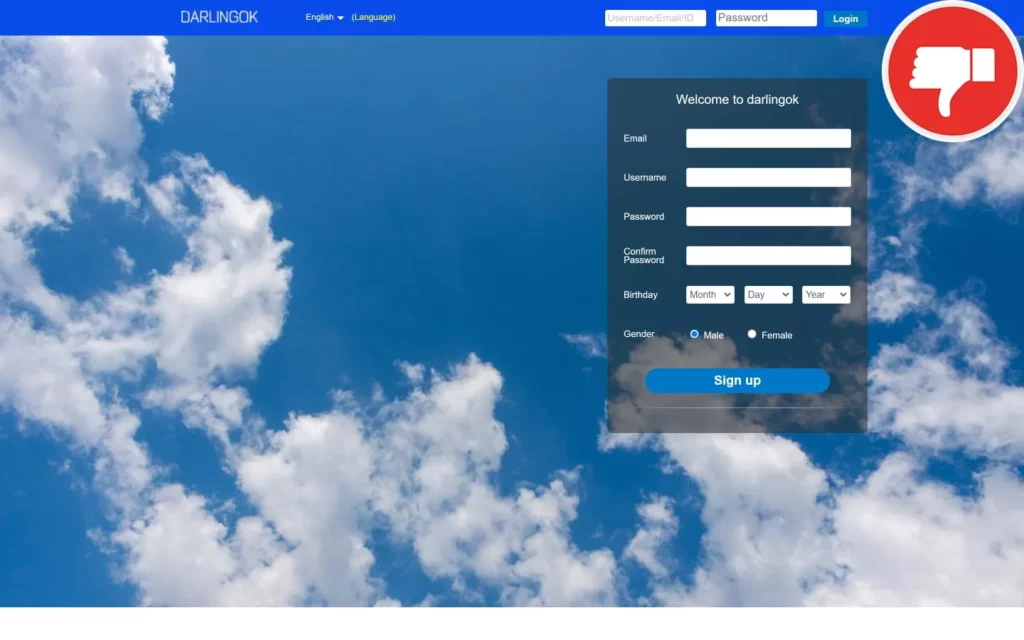The image size is (1024, 640).
Task: Open the birthday Day dropdown
Action: click(768, 295)
